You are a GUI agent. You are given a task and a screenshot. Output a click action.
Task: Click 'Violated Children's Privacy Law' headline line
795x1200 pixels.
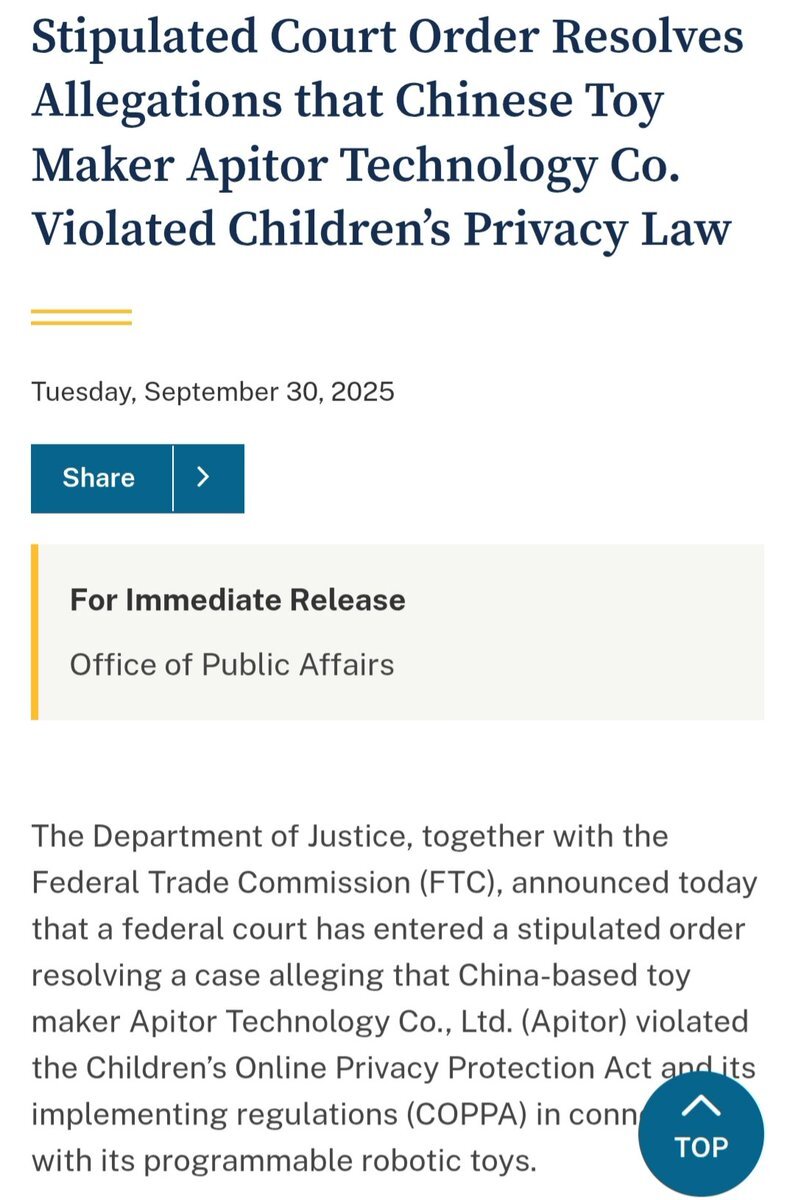click(x=381, y=229)
